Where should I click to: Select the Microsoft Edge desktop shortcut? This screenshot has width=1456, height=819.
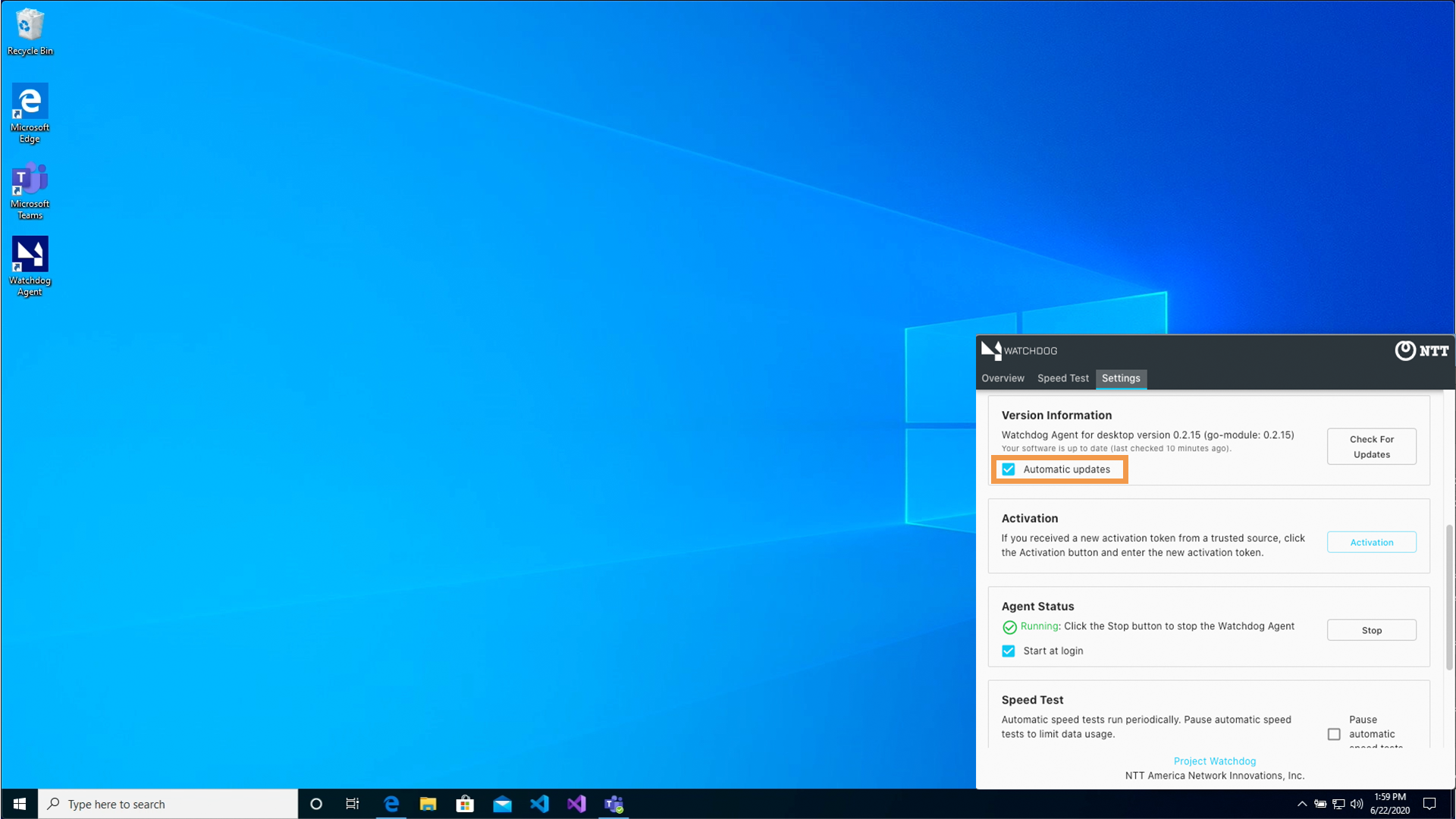30,113
